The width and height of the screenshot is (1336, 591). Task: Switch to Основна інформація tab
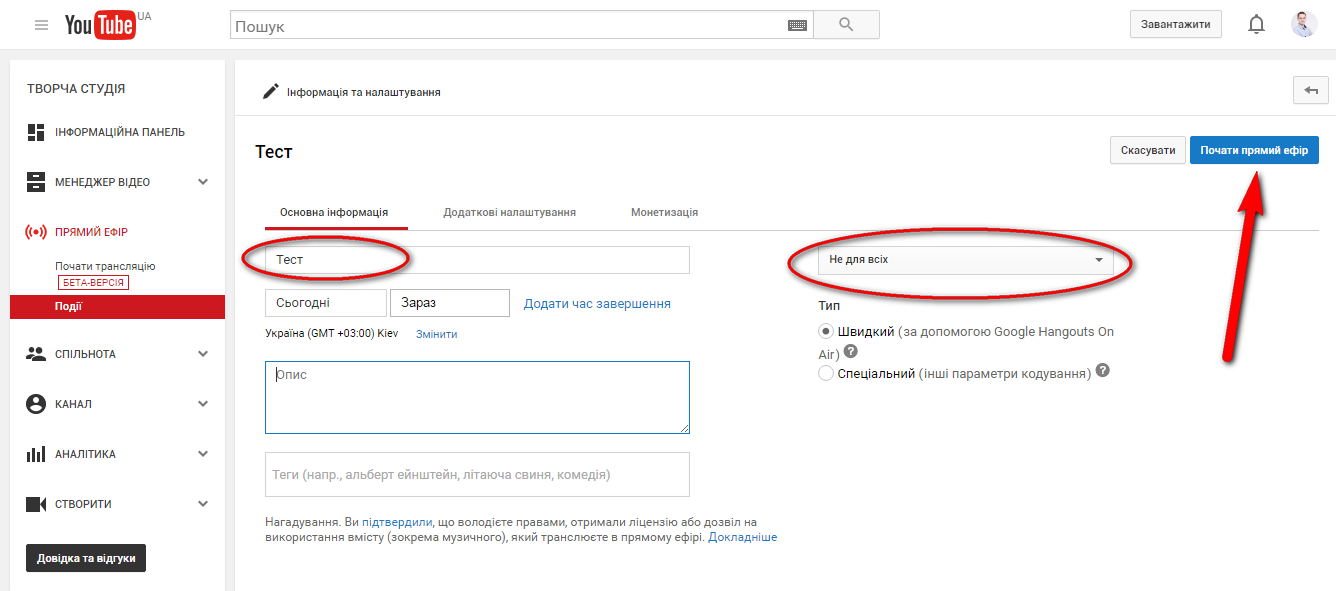334,212
